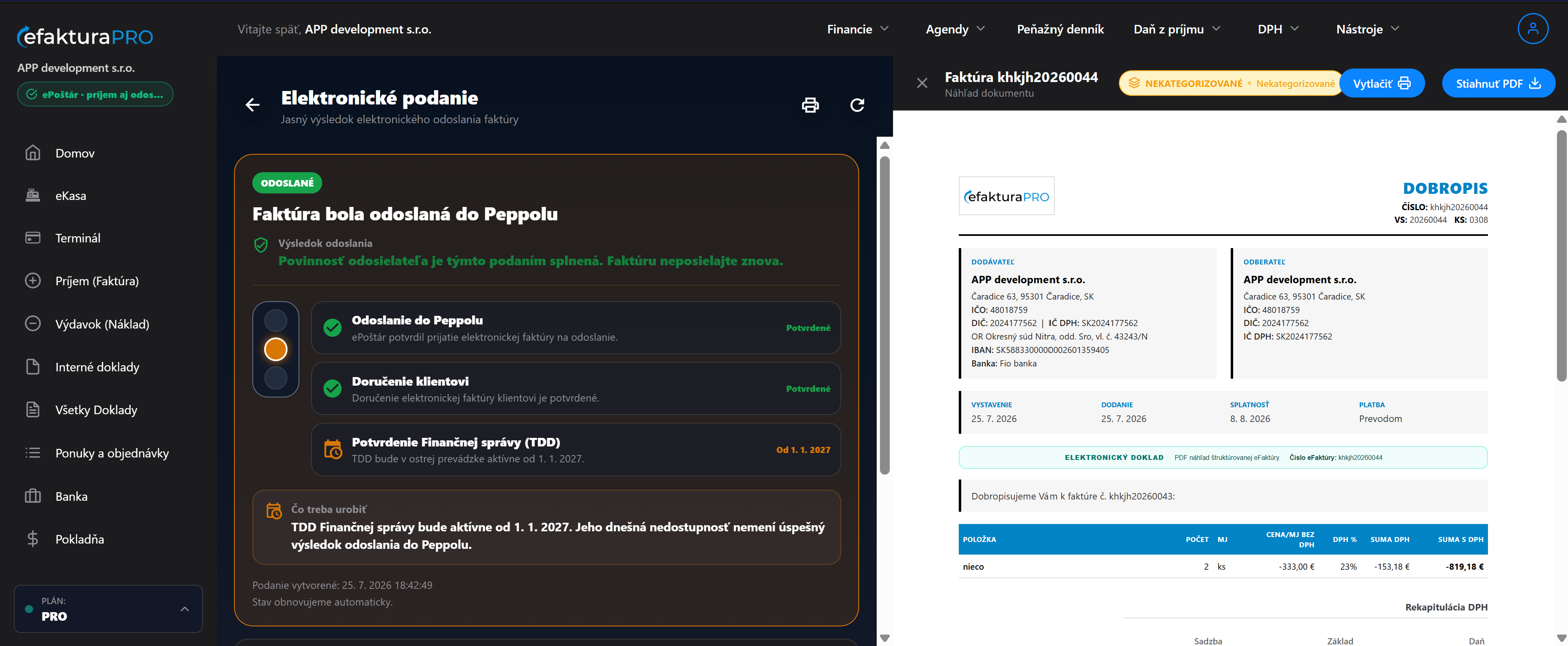Click the Doručenie klientovi checkmark
1568x646 pixels.
[x=332, y=388]
